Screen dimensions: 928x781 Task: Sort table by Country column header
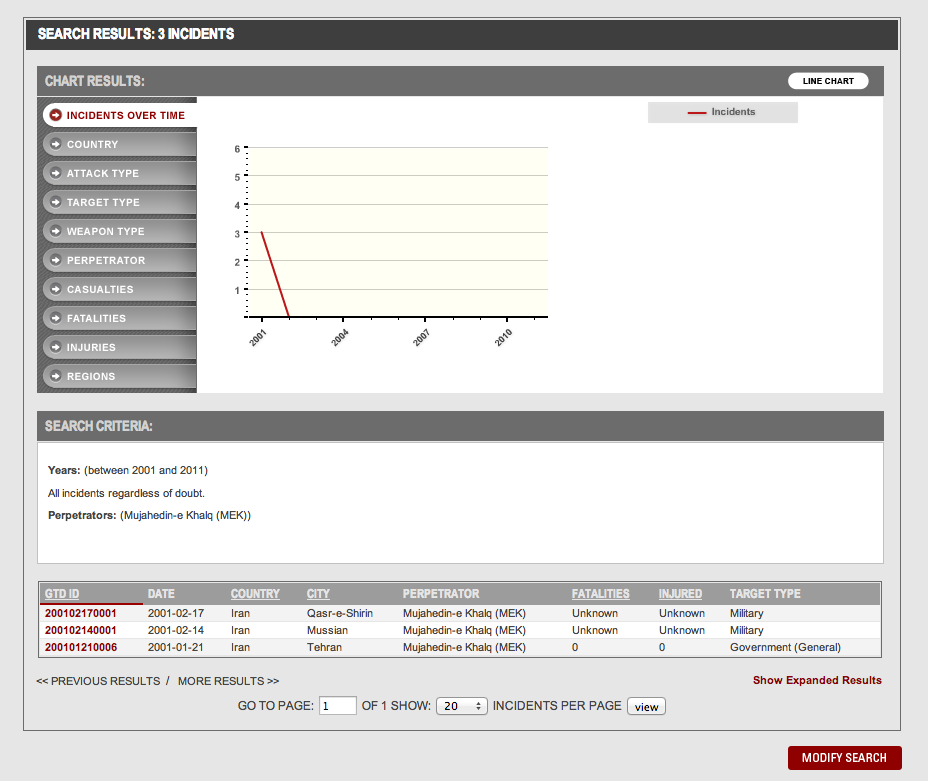click(255, 594)
